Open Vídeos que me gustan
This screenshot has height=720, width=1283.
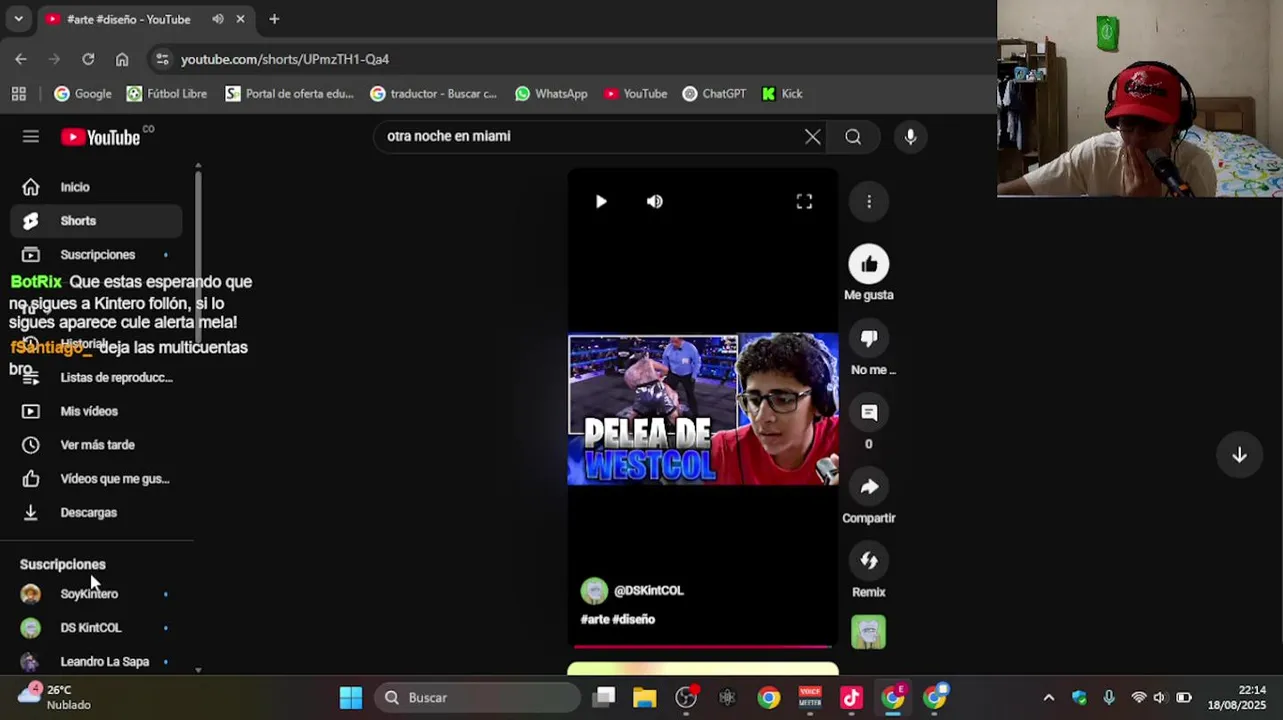pos(97,479)
